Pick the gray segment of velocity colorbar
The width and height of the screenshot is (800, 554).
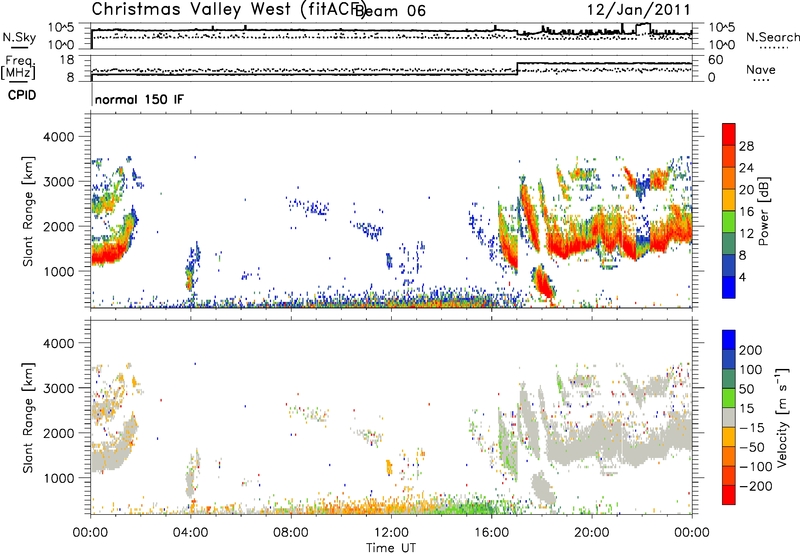pos(729,418)
